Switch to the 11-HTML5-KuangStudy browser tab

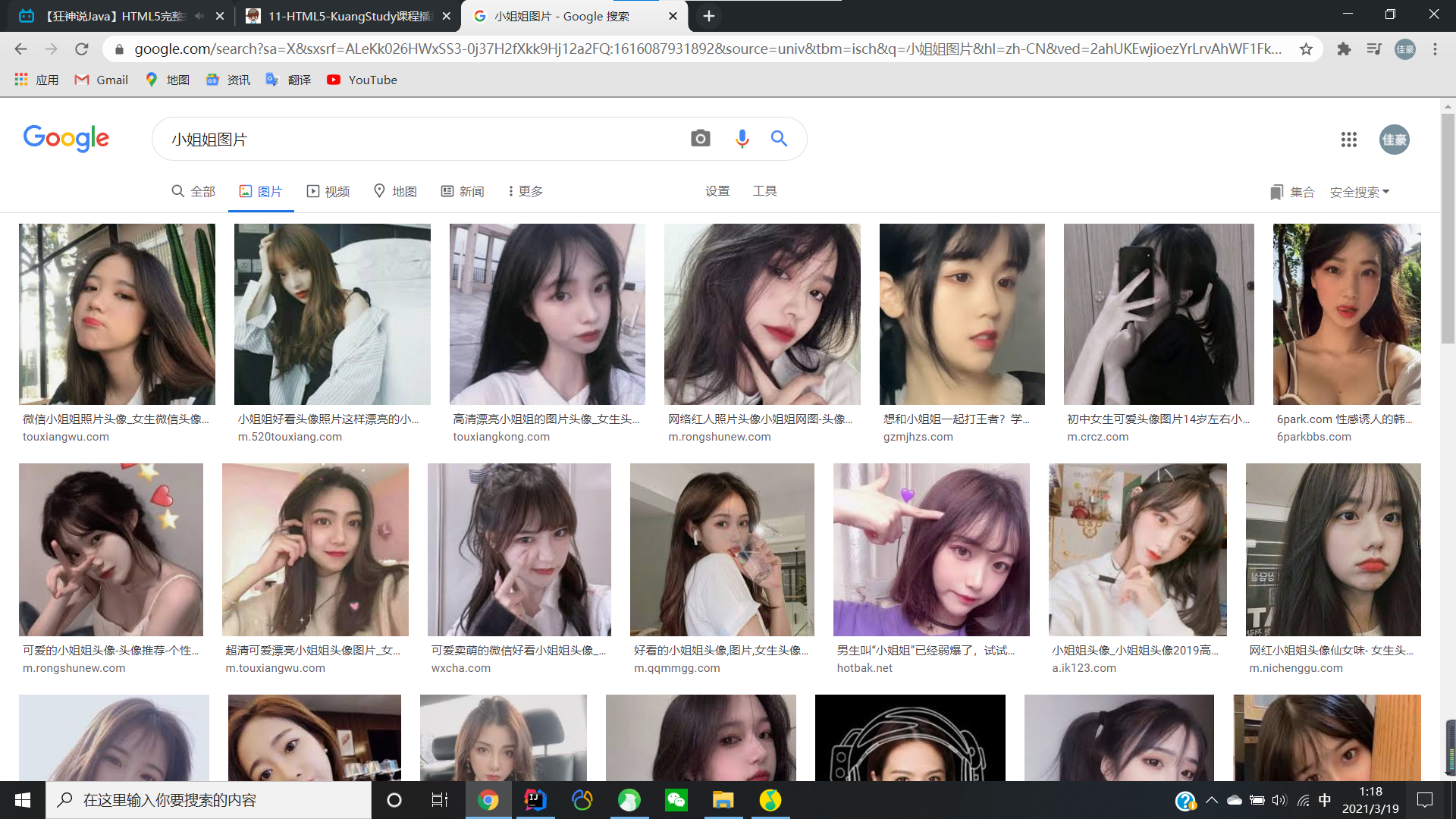[x=347, y=16]
